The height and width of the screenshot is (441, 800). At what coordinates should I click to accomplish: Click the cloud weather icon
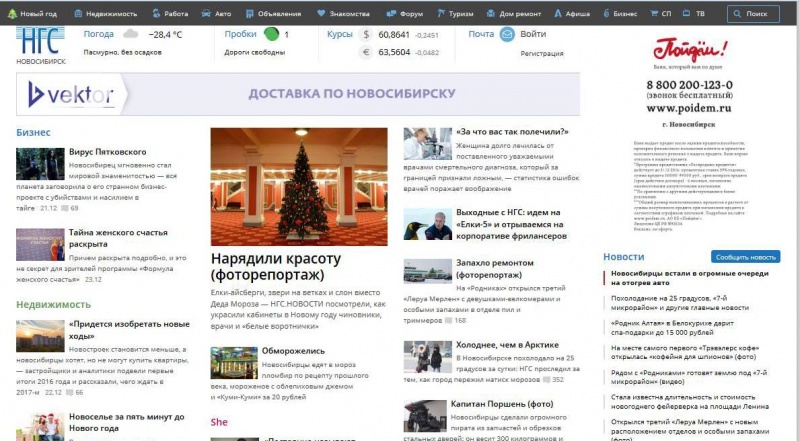[x=130, y=34]
